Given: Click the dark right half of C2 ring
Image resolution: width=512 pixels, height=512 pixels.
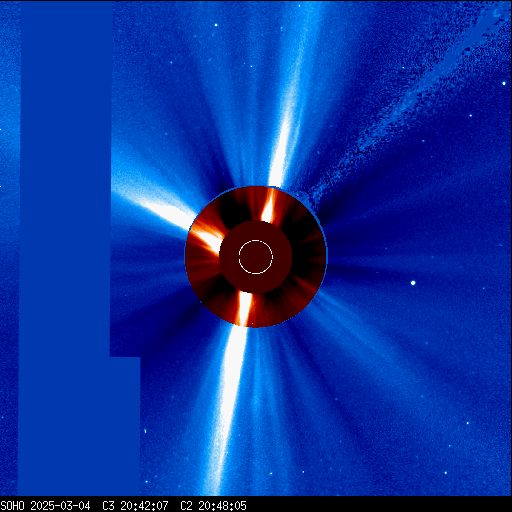Looking at the screenshot, I should point(308,257).
